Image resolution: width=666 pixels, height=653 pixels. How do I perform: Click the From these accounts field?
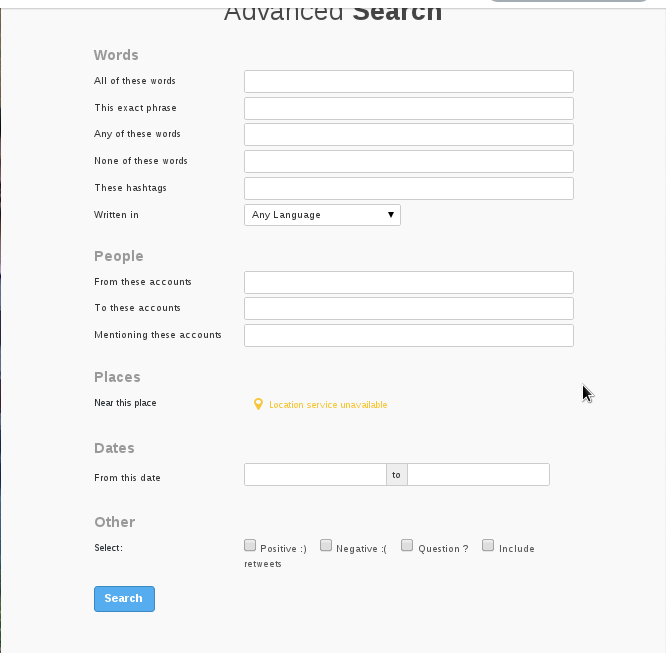pyautogui.click(x=408, y=282)
